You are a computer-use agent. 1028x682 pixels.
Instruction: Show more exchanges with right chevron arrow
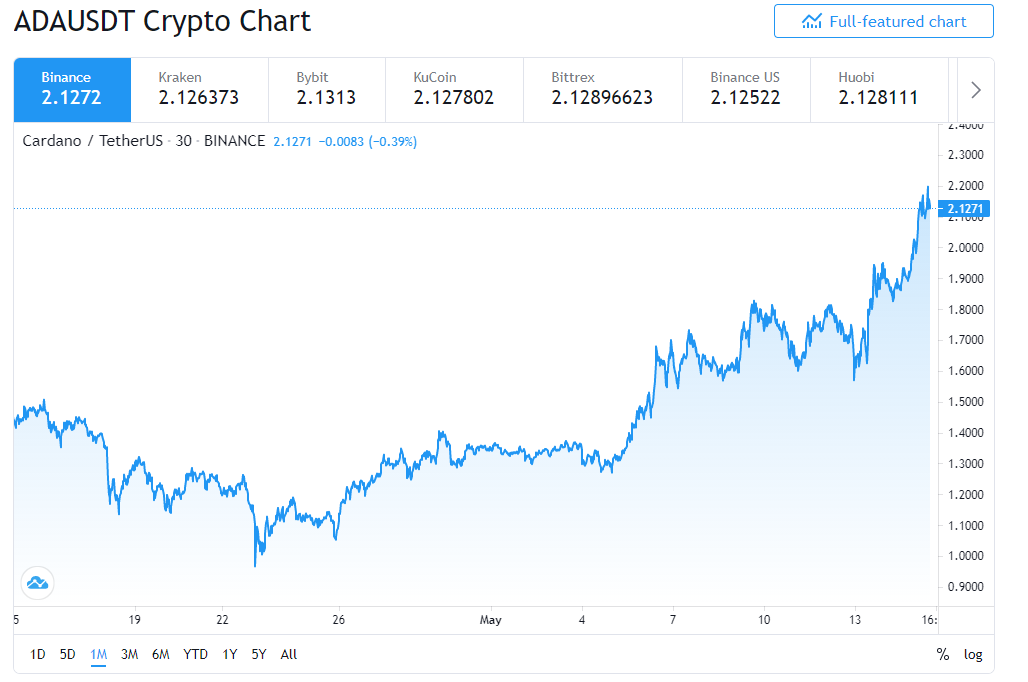click(976, 90)
